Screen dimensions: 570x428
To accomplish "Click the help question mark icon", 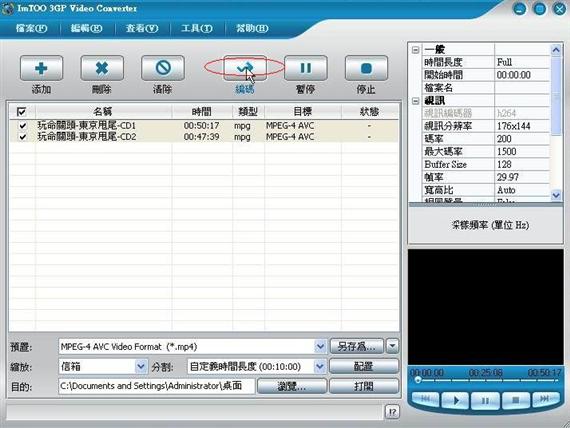I will pyautogui.click(x=392, y=412).
